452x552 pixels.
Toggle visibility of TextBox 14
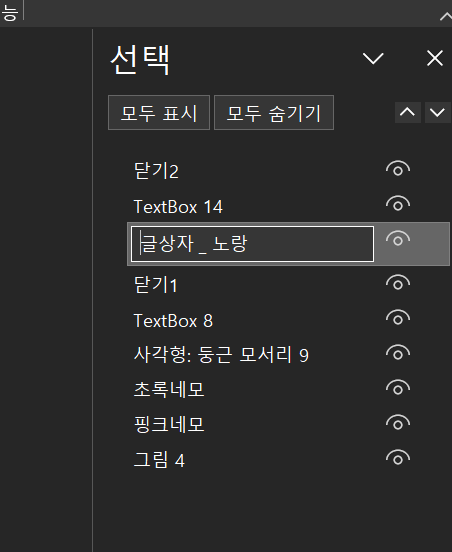click(398, 203)
